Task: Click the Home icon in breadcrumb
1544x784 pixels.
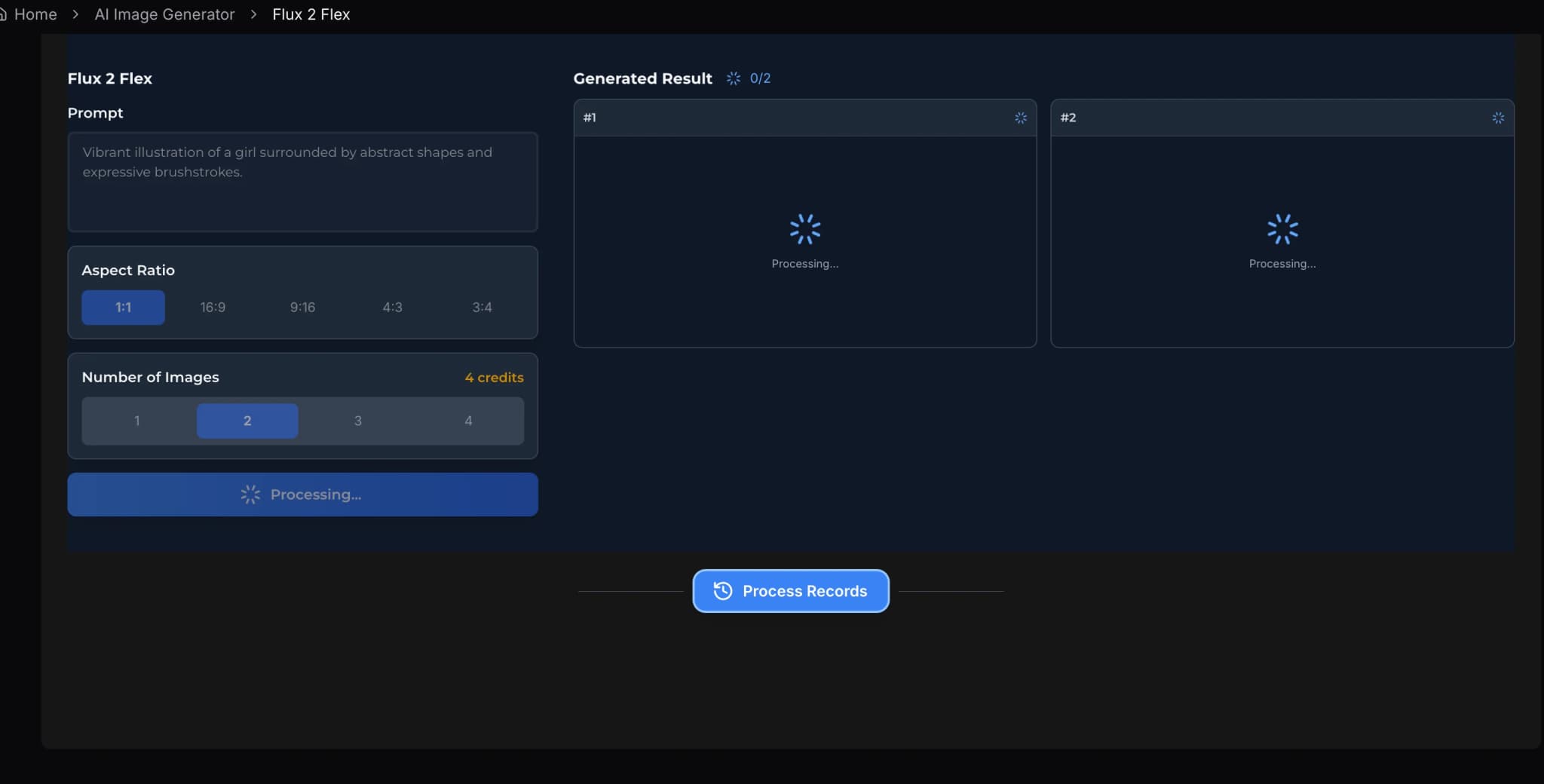Action: pos(3,14)
